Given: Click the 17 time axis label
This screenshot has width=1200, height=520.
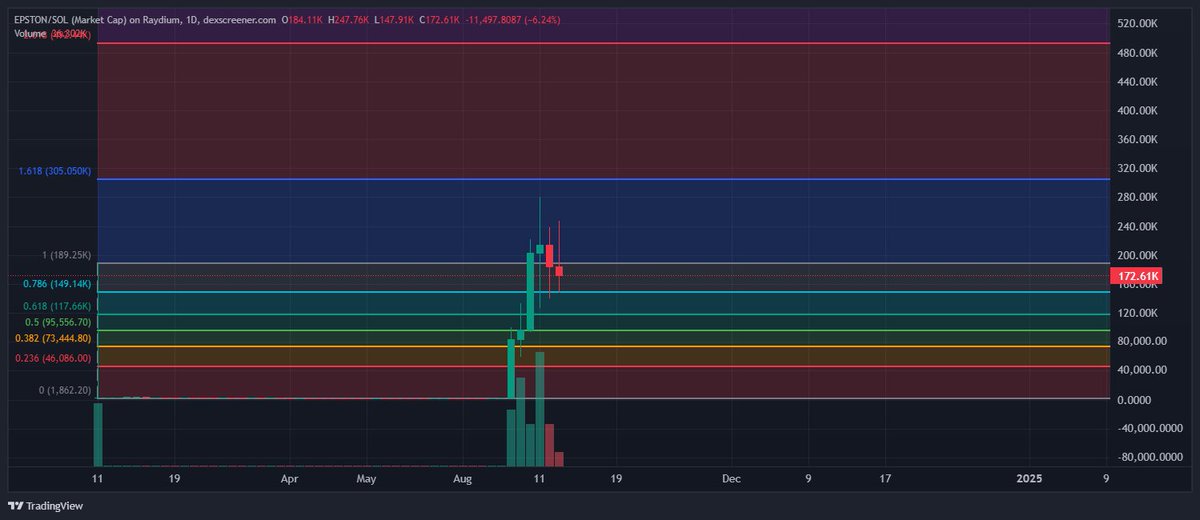Looking at the screenshot, I should [x=885, y=479].
